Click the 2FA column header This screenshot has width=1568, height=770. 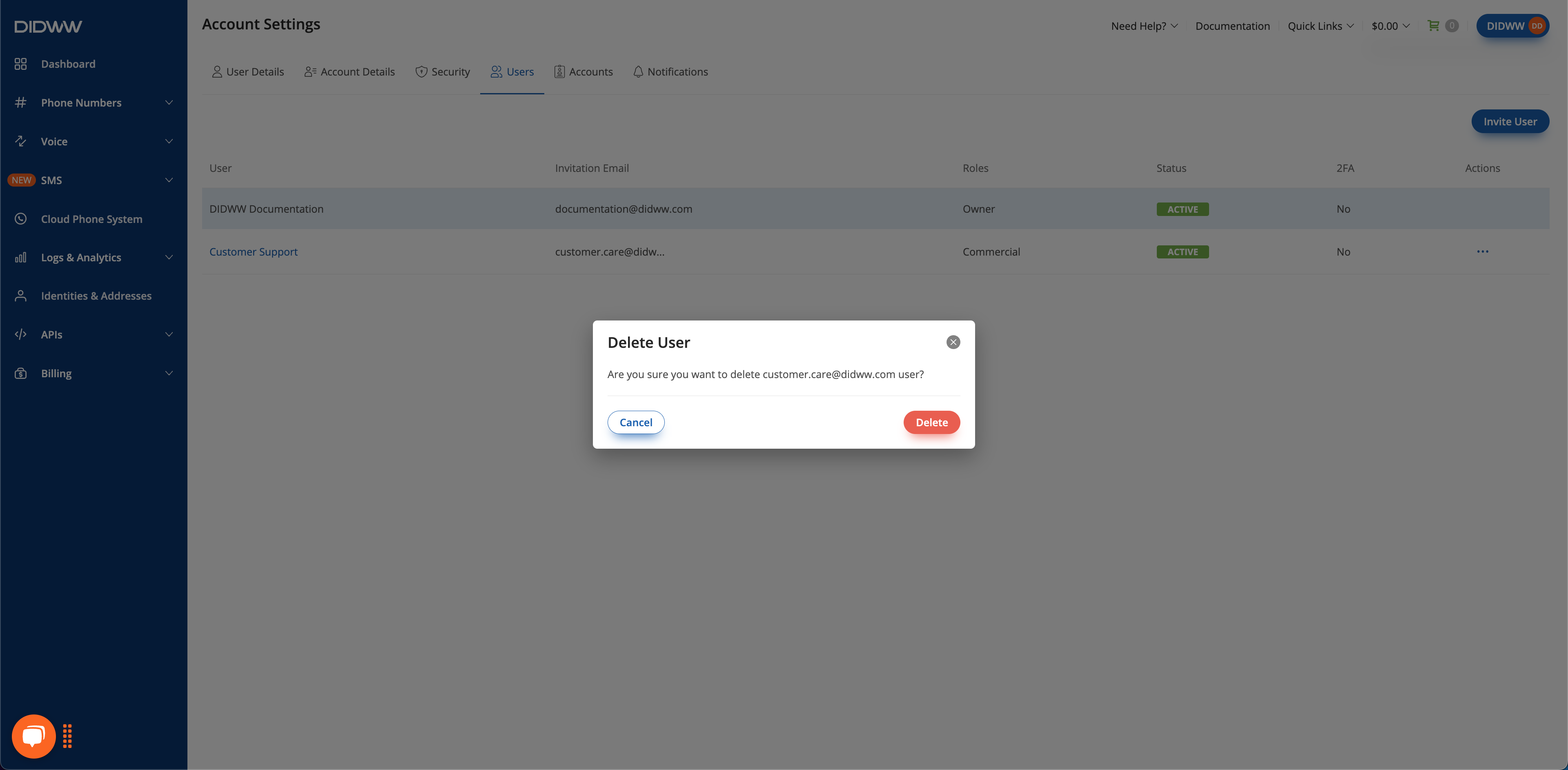pyautogui.click(x=1345, y=168)
